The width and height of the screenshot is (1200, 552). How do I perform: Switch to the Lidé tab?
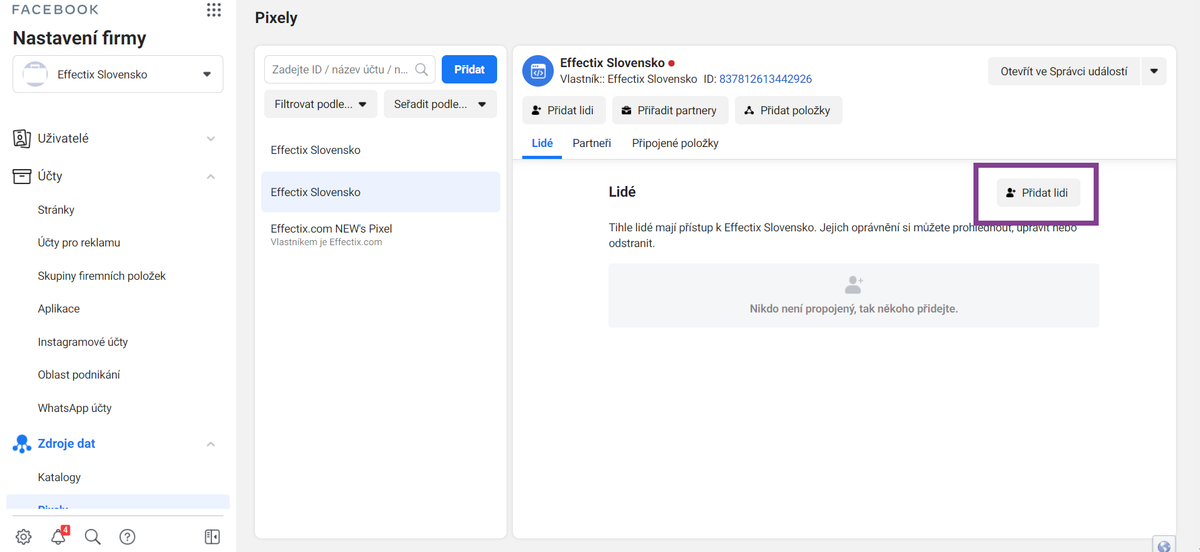pyautogui.click(x=542, y=143)
